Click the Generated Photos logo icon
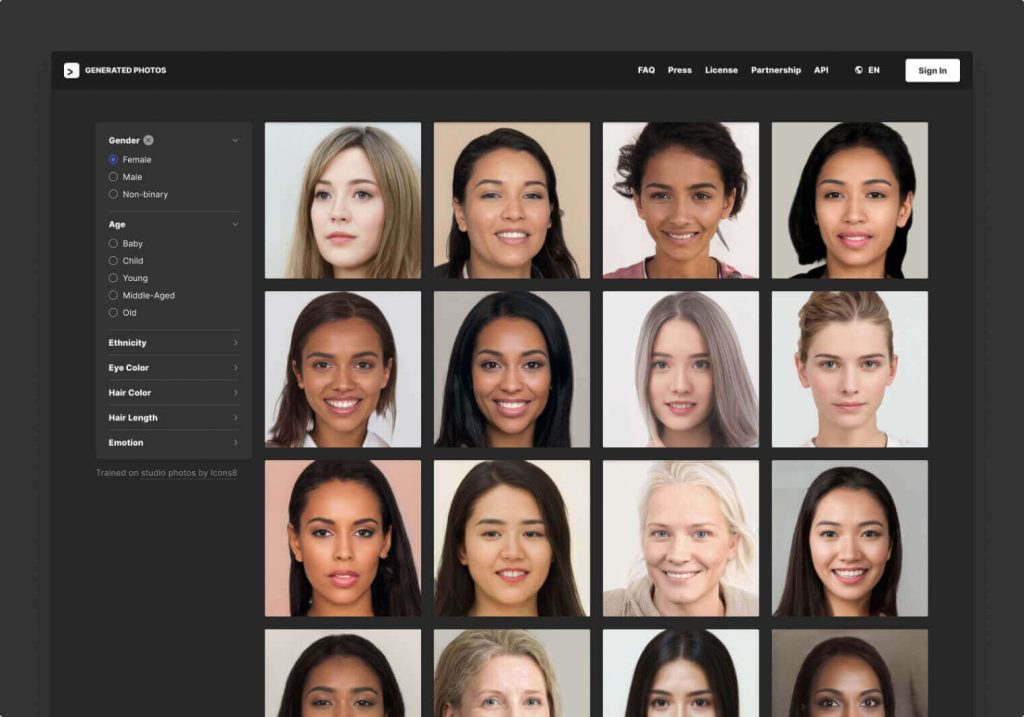Viewport: 1024px width, 717px height. 71,71
